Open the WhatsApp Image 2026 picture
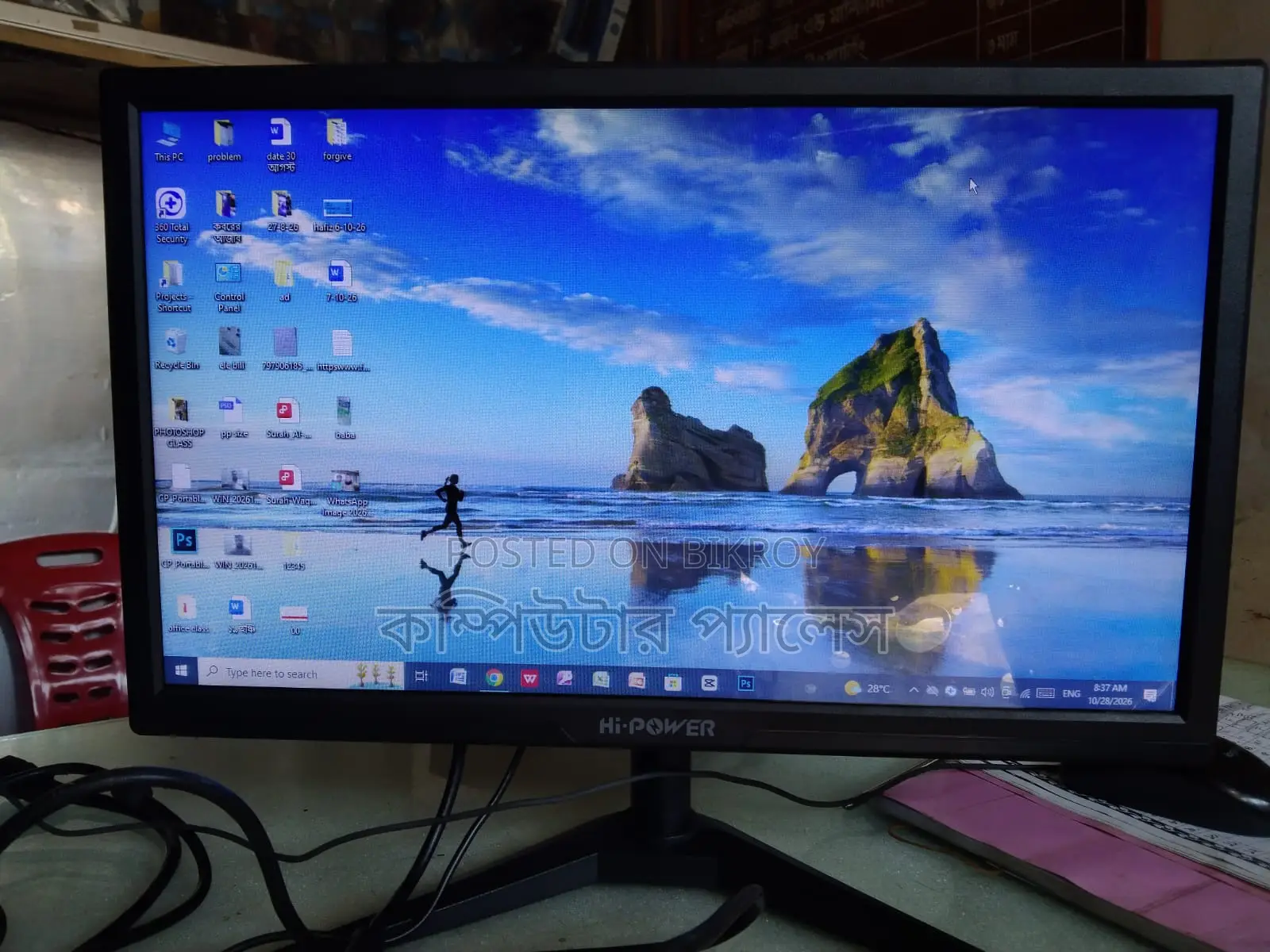1270x952 pixels. 346,493
